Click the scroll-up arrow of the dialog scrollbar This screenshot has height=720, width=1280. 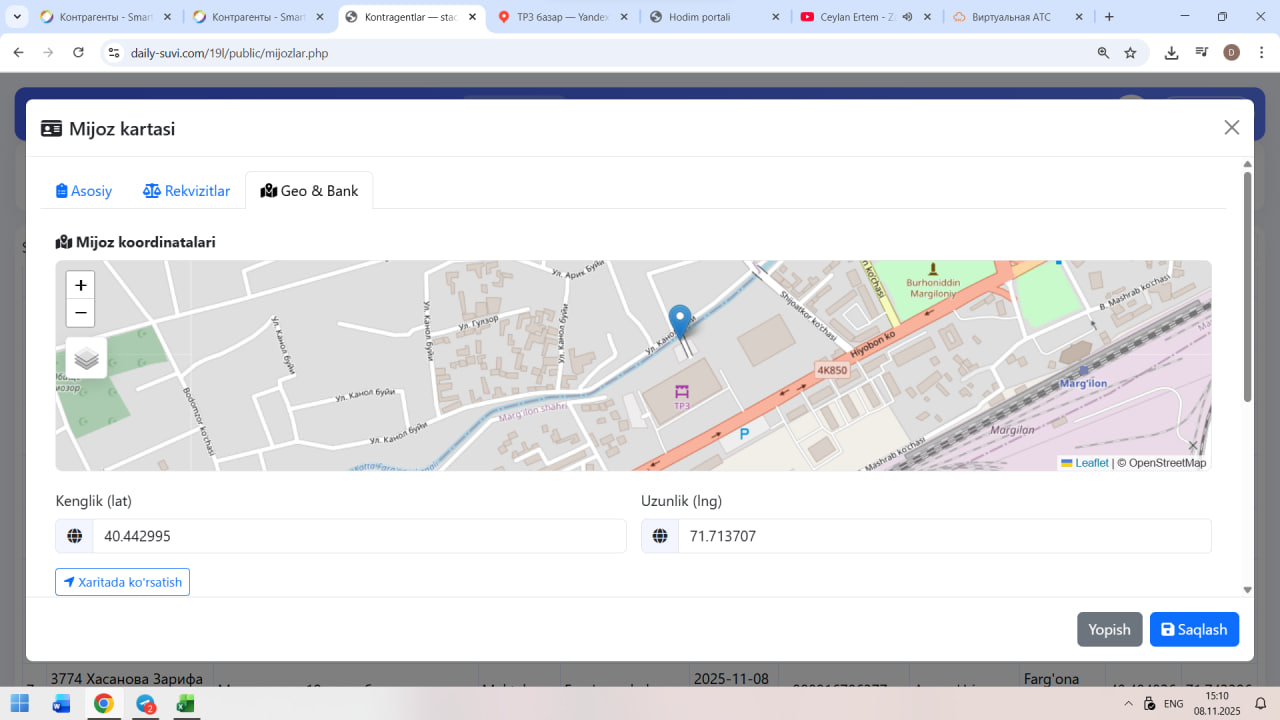[1247, 164]
